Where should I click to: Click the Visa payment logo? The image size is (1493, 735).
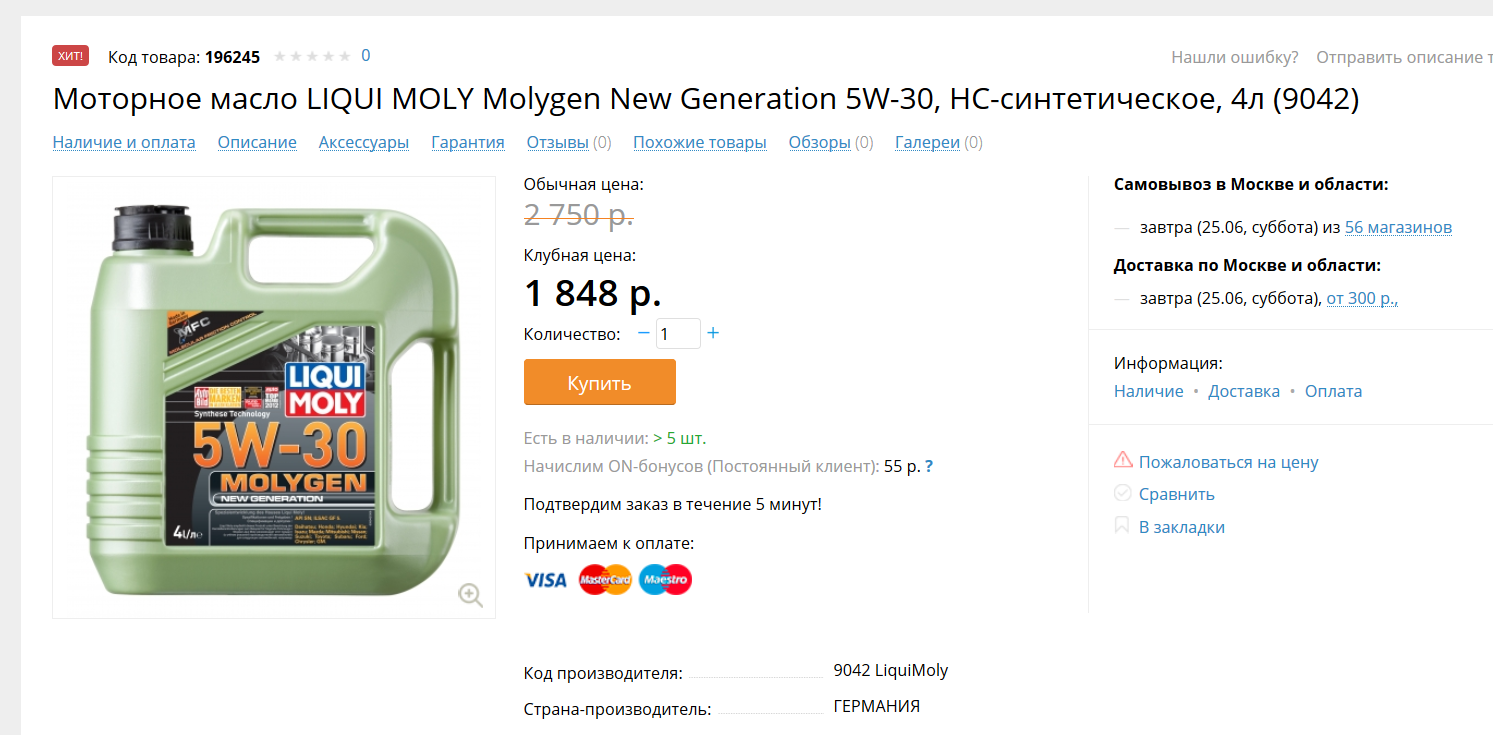click(545, 580)
